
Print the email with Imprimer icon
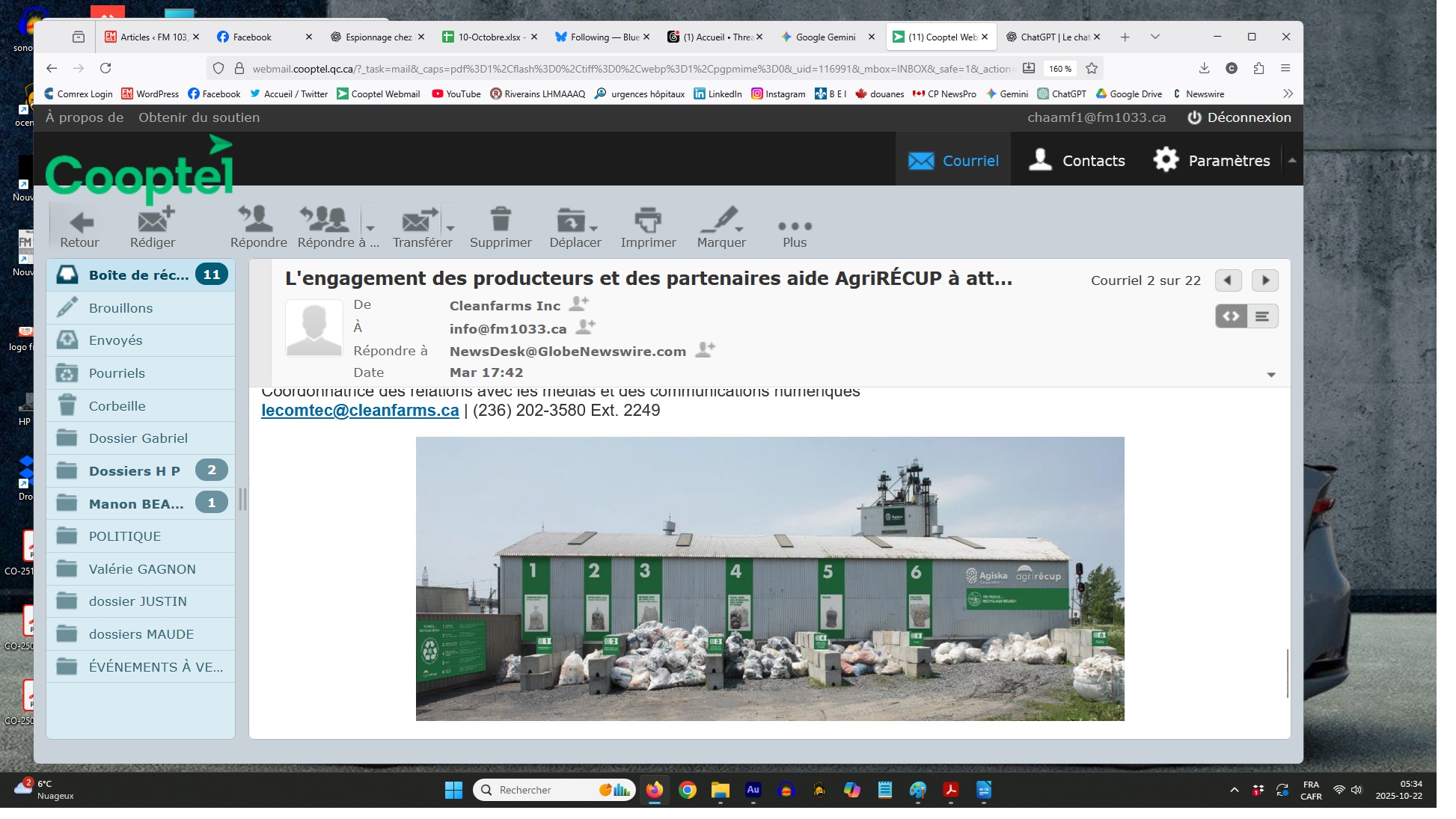(648, 220)
